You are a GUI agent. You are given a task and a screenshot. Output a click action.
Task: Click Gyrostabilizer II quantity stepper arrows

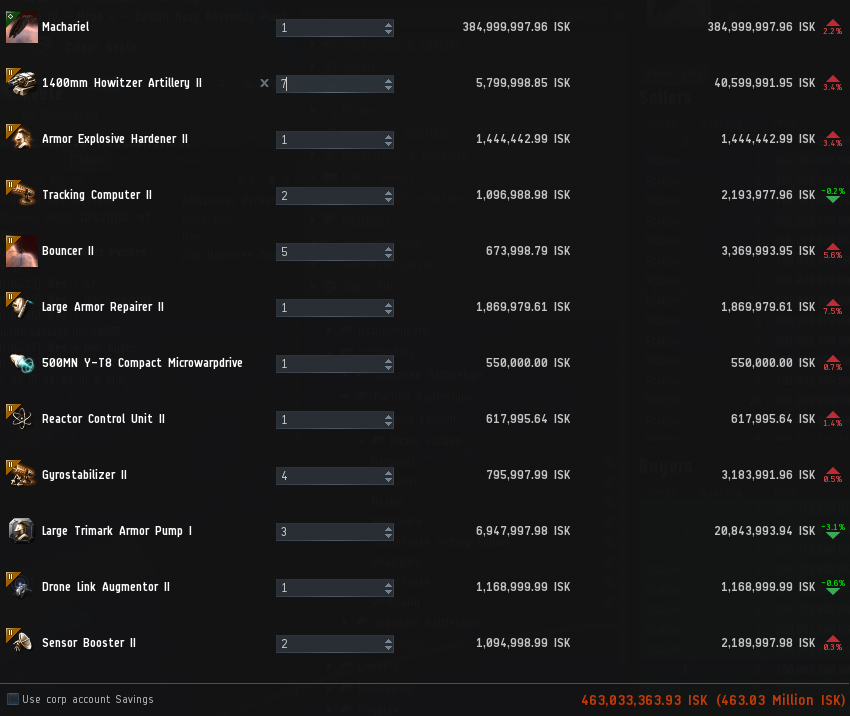(x=388, y=476)
